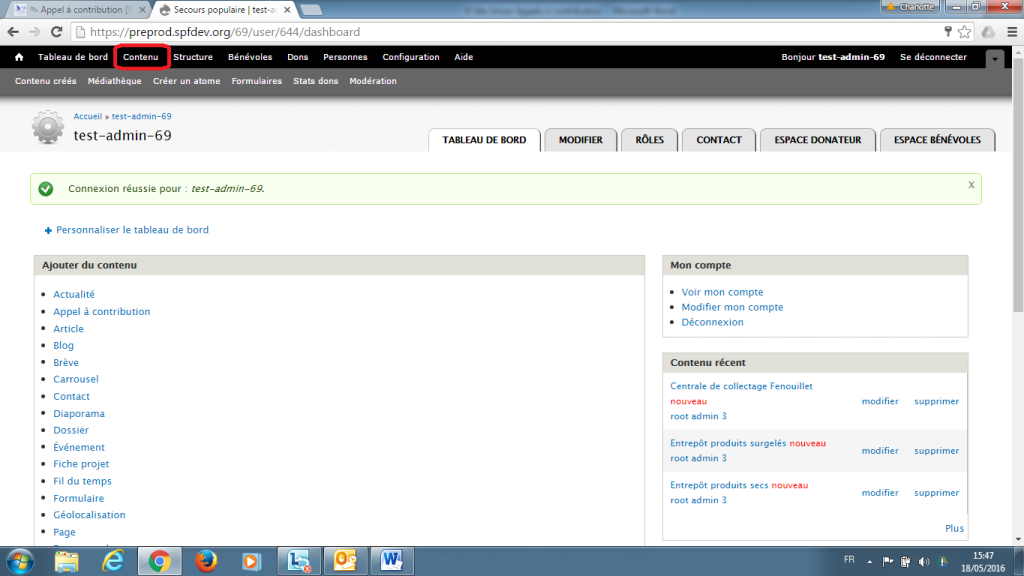
Task: Click the Appel à contribution link
Action: 101,312
